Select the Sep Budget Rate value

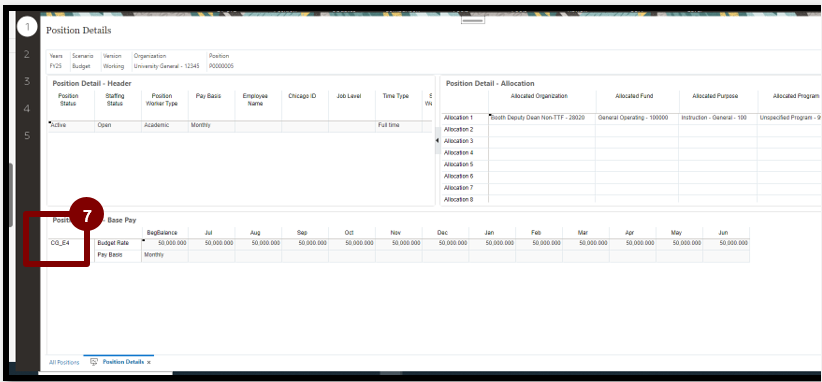[305, 243]
